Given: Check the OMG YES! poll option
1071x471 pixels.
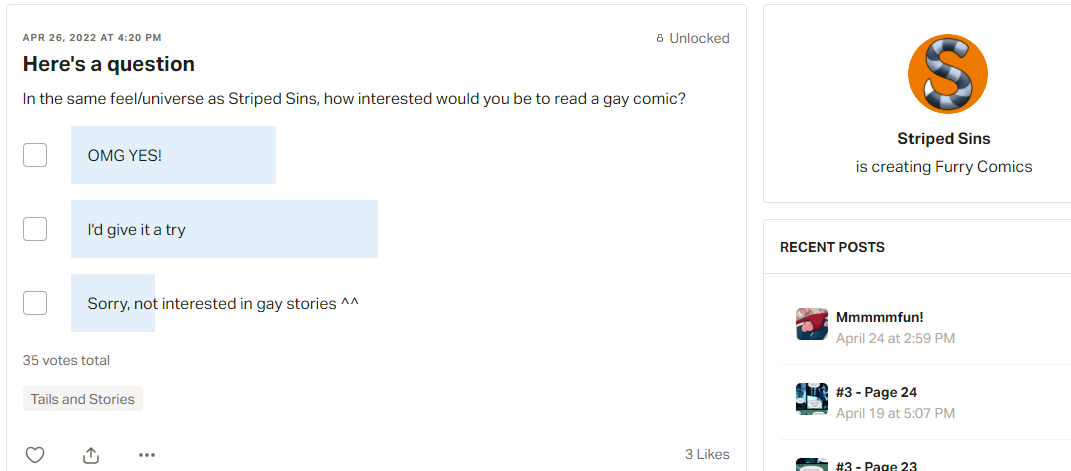Looking at the screenshot, I should (x=35, y=155).
